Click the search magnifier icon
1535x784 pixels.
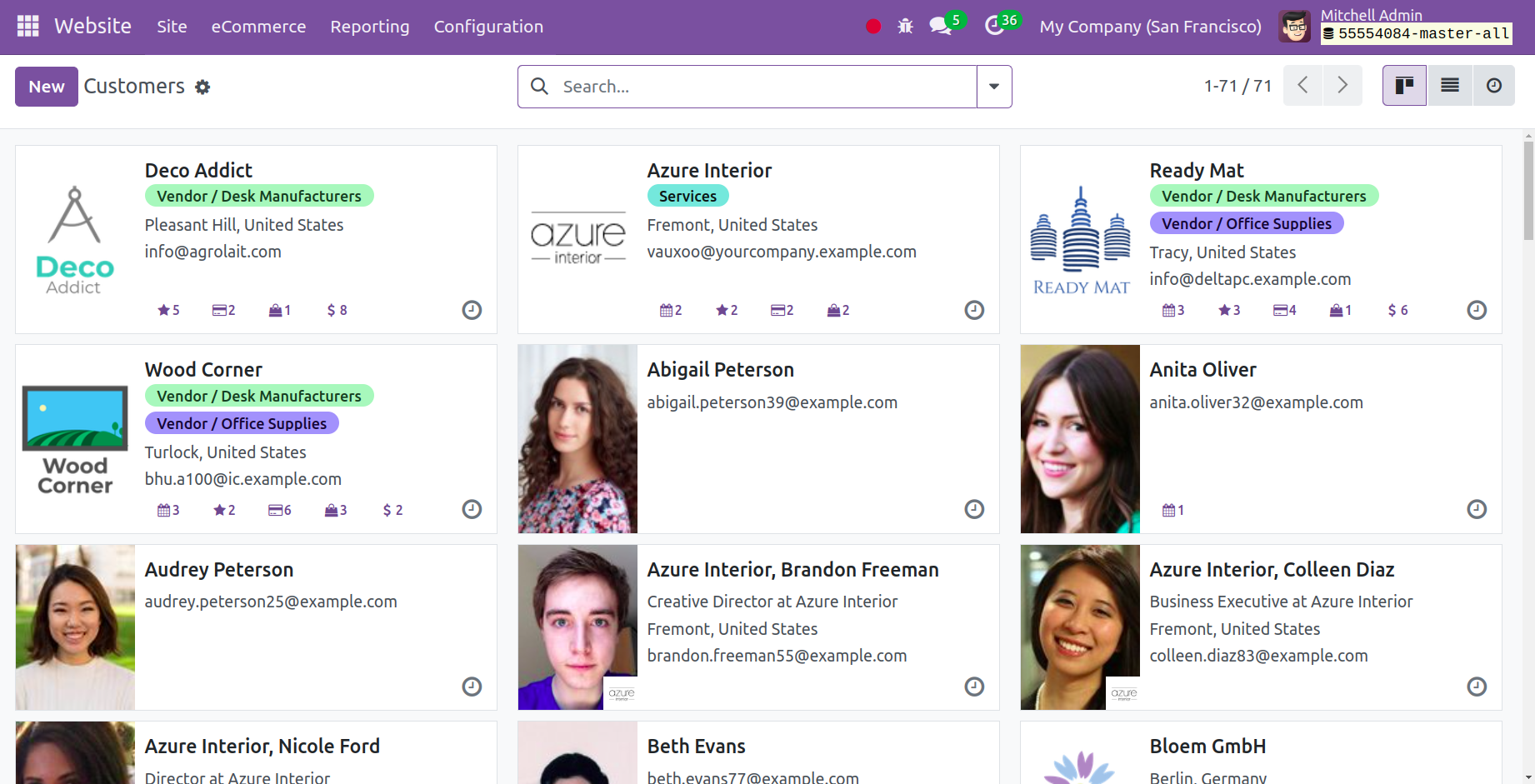[x=539, y=86]
